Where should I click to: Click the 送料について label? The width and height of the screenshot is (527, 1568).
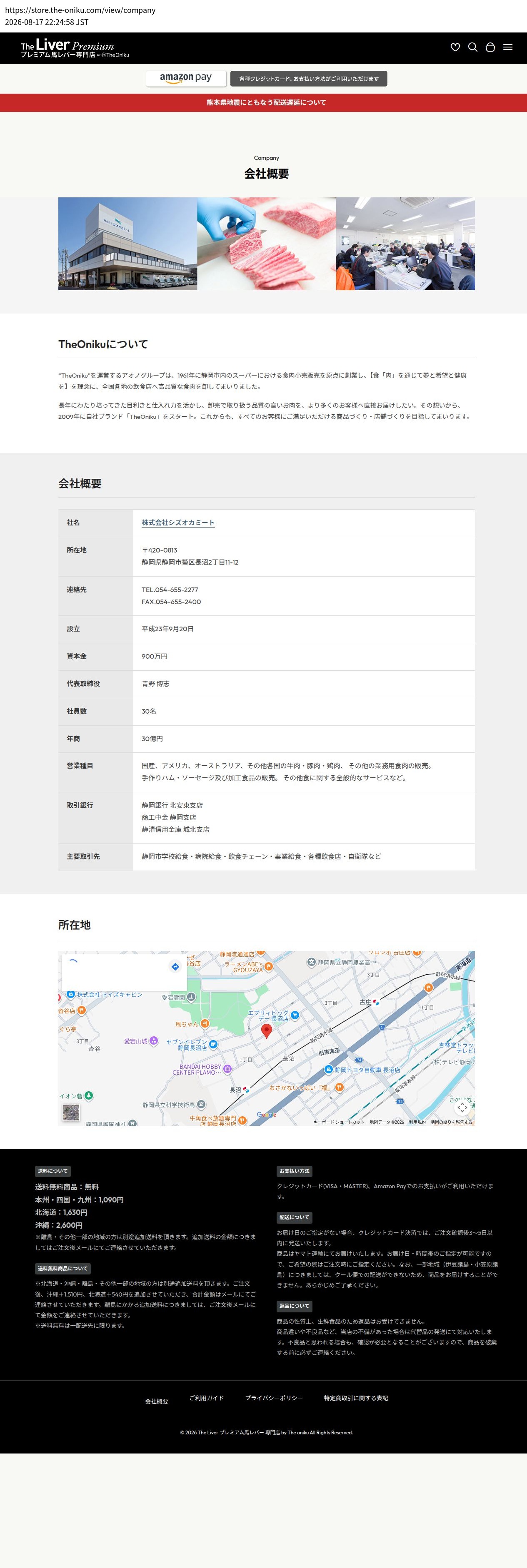pyautogui.click(x=53, y=1170)
